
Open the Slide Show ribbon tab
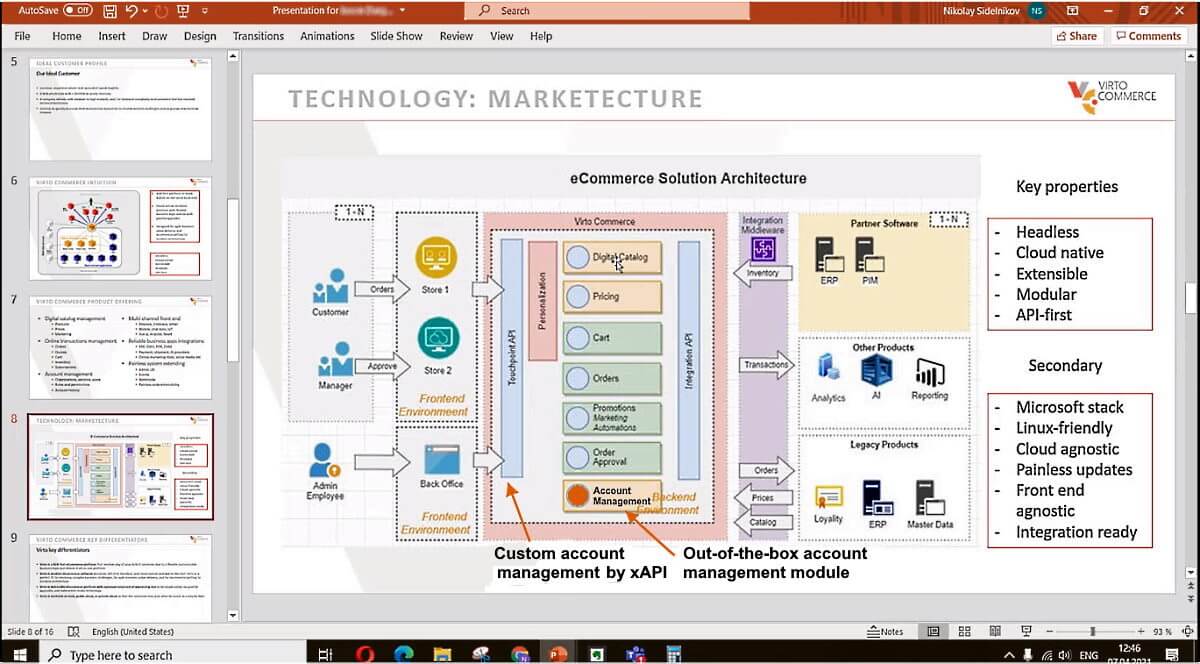coord(396,36)
